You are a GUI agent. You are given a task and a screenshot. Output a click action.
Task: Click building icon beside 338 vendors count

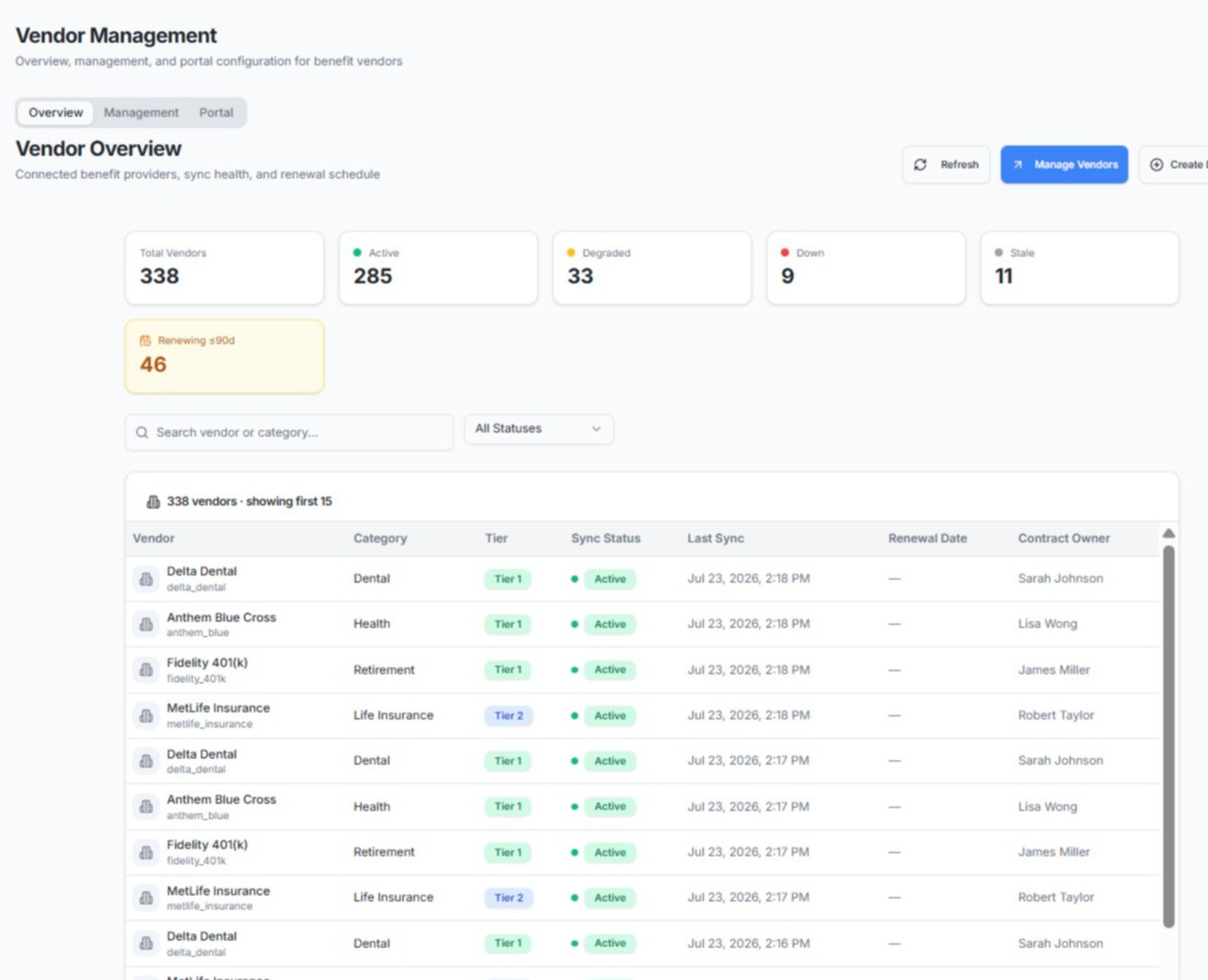[x=153, y=501]
